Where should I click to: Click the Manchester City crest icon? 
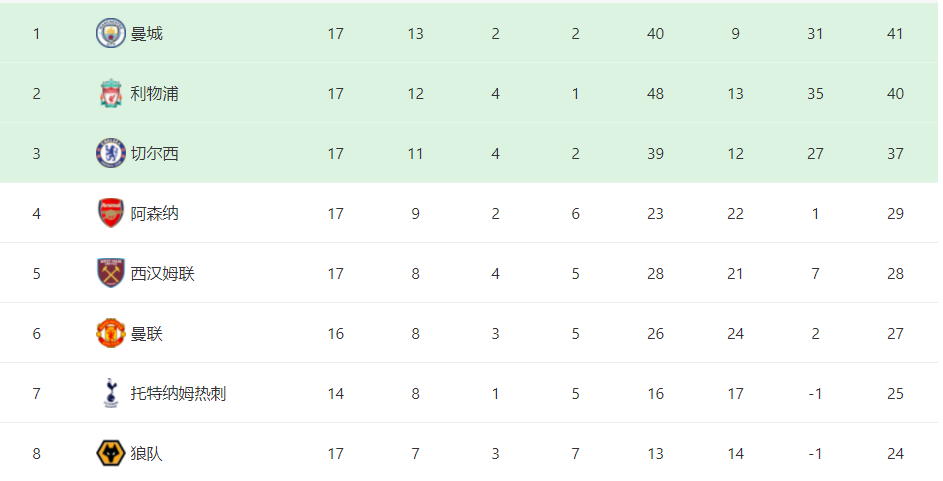click(111, 33)
